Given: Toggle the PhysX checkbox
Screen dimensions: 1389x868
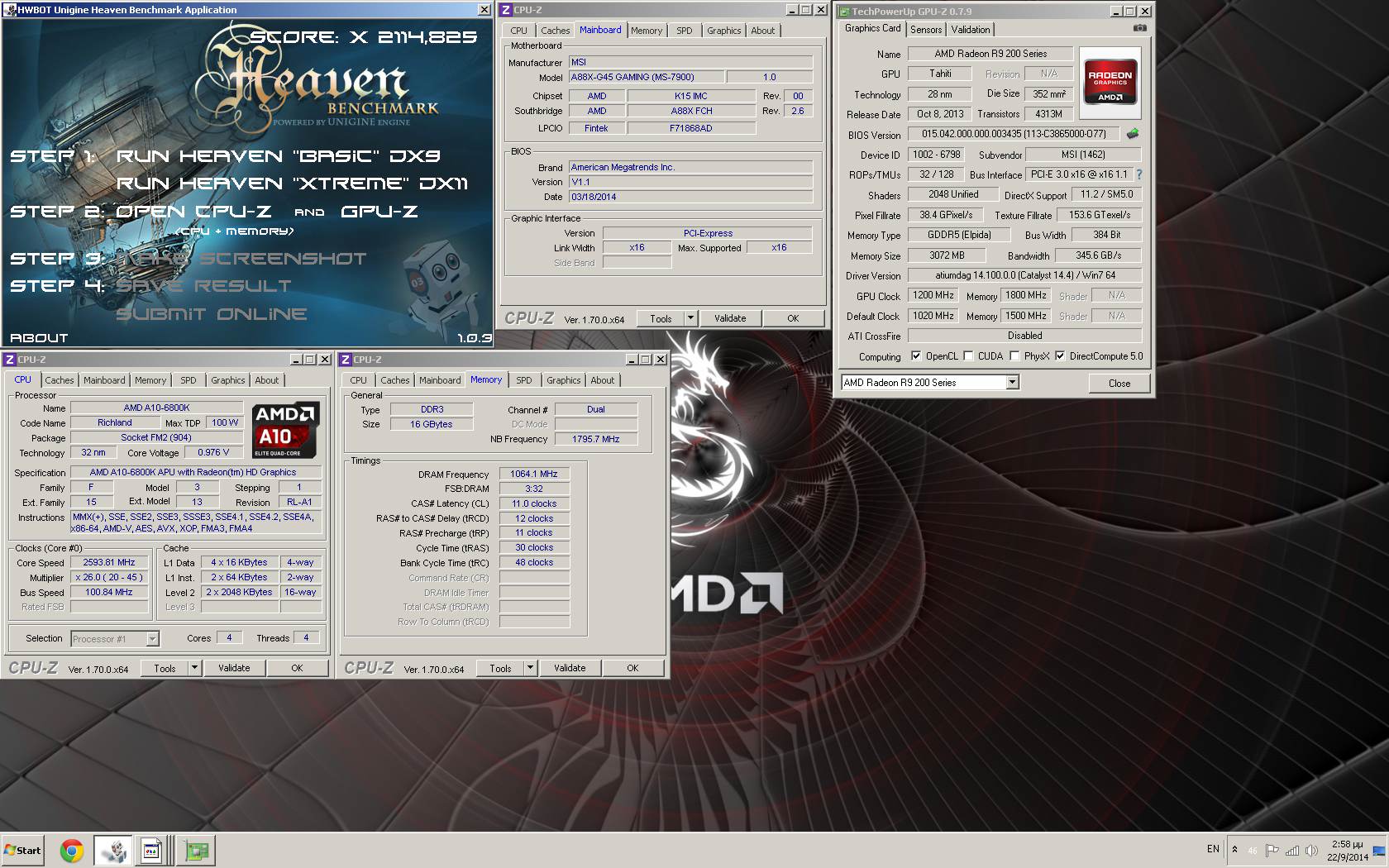Looking at the screenshot, I should coord(1014,356).
